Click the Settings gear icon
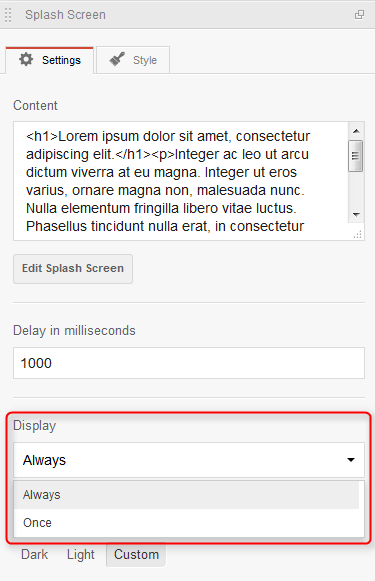The height and width of the screenshot is (581, 375). point(26,60)
